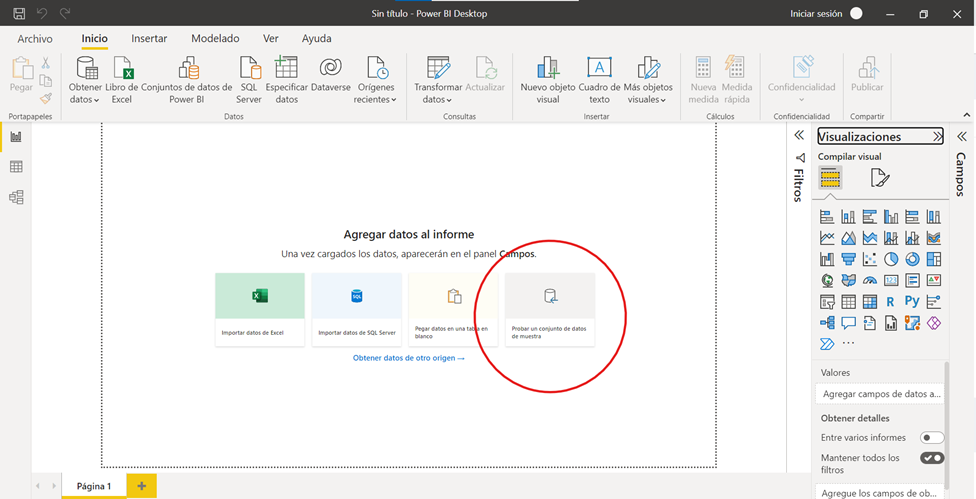976x499 pixels.
Task: Click the Undo arrow in title bar
Action: pyautogui.click(x=42, y=14)
